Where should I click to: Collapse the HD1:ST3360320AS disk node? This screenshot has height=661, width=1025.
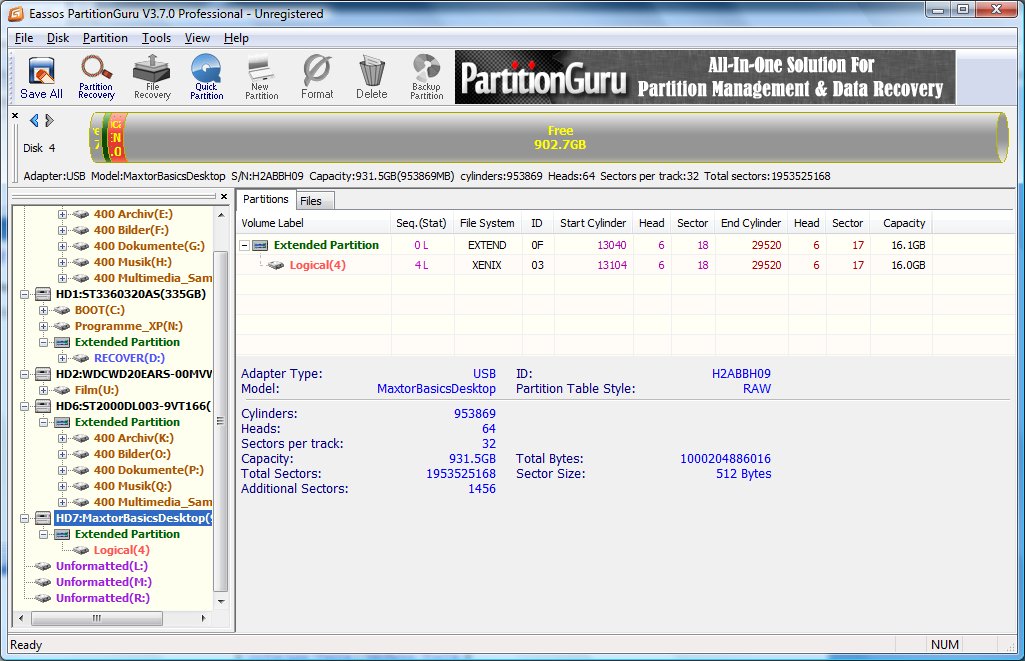tap(24, 294)
